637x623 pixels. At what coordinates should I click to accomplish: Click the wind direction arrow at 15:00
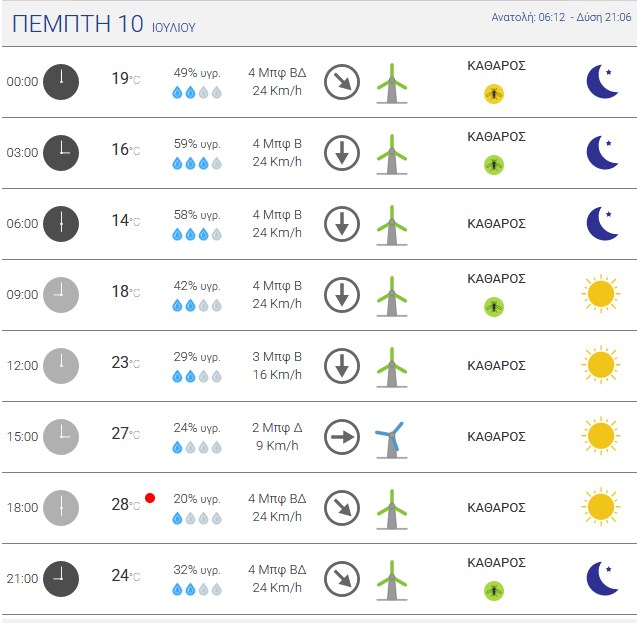click(x=342, y=437)
